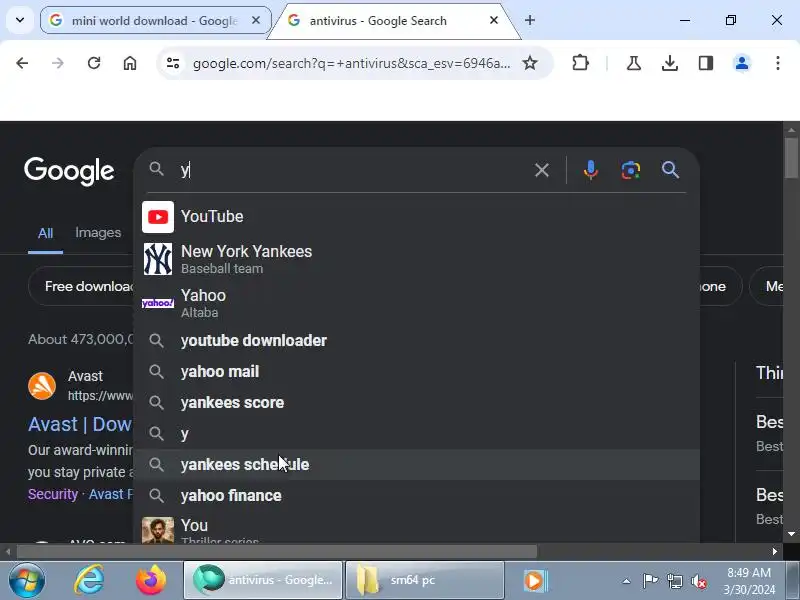The height and width of the screenshot is (600, 800).
Task: Clear the search box with X
Action: click(x=542, y=170)
